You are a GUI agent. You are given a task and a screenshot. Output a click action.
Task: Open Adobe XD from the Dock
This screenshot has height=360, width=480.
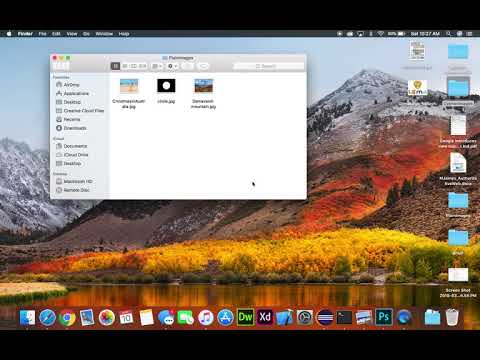coord(265,317)
